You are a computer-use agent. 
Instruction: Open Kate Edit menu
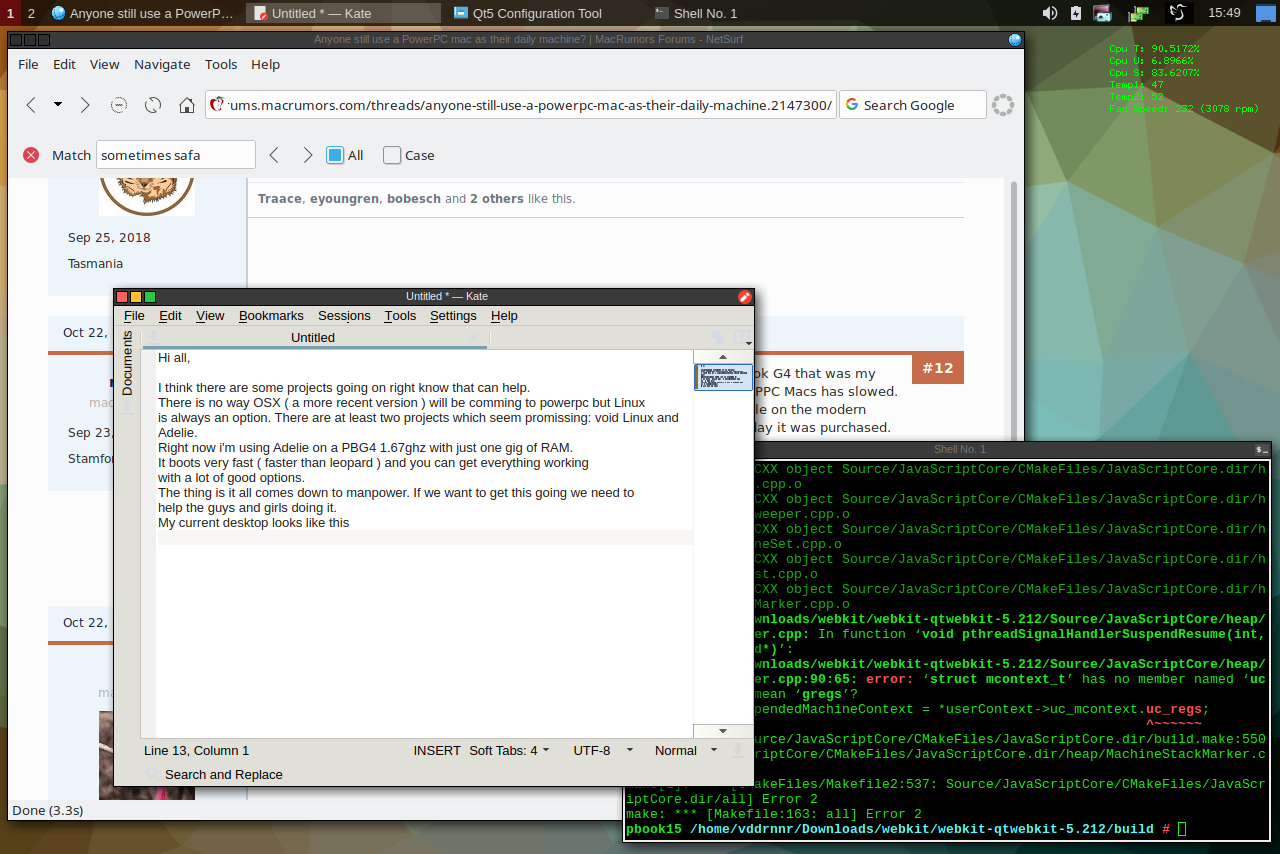pos(171,315)
